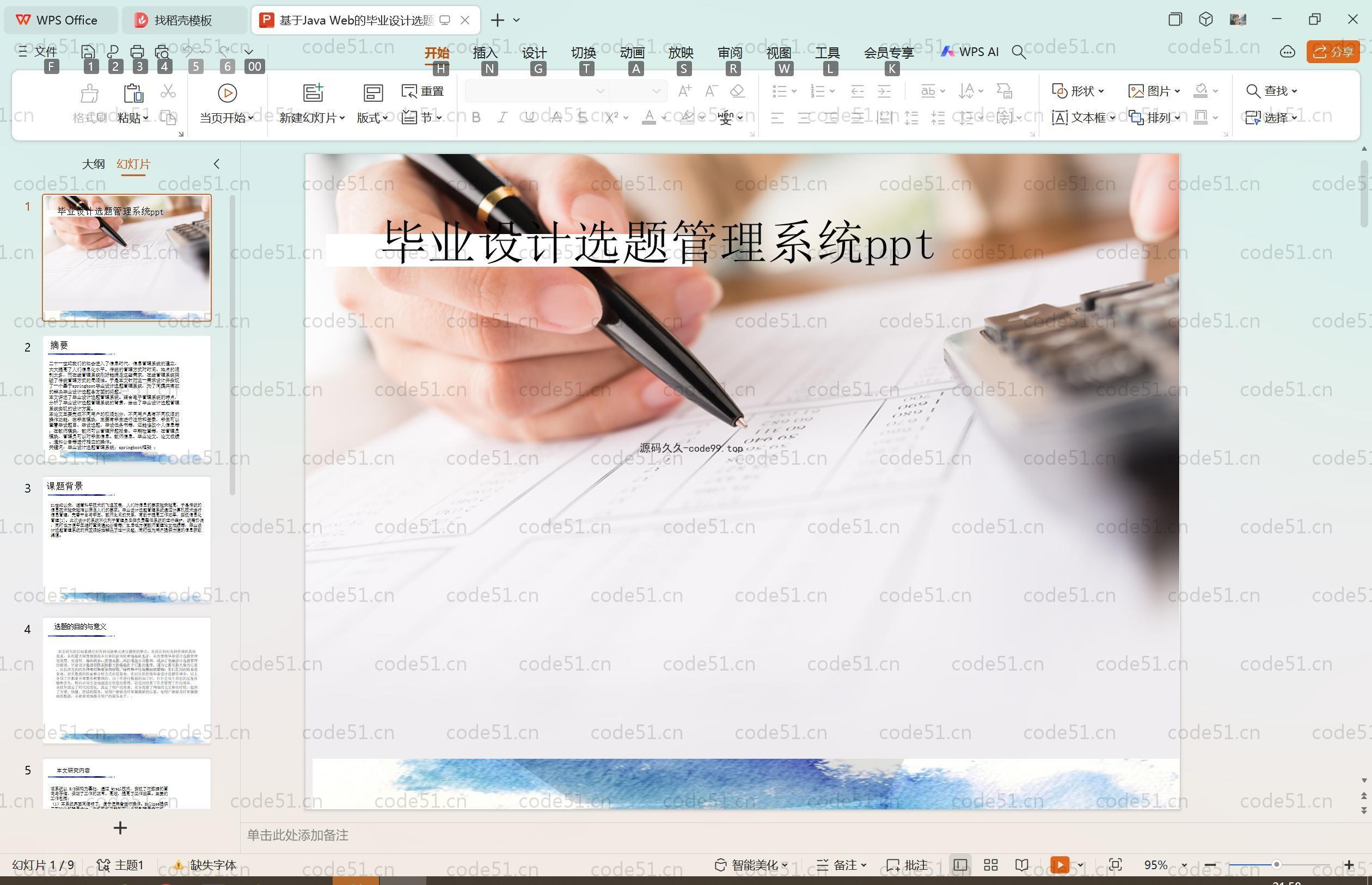This screenshot has height=885, width=1372.
Task: Toggle Bold formatting
Action: point(476,118)
